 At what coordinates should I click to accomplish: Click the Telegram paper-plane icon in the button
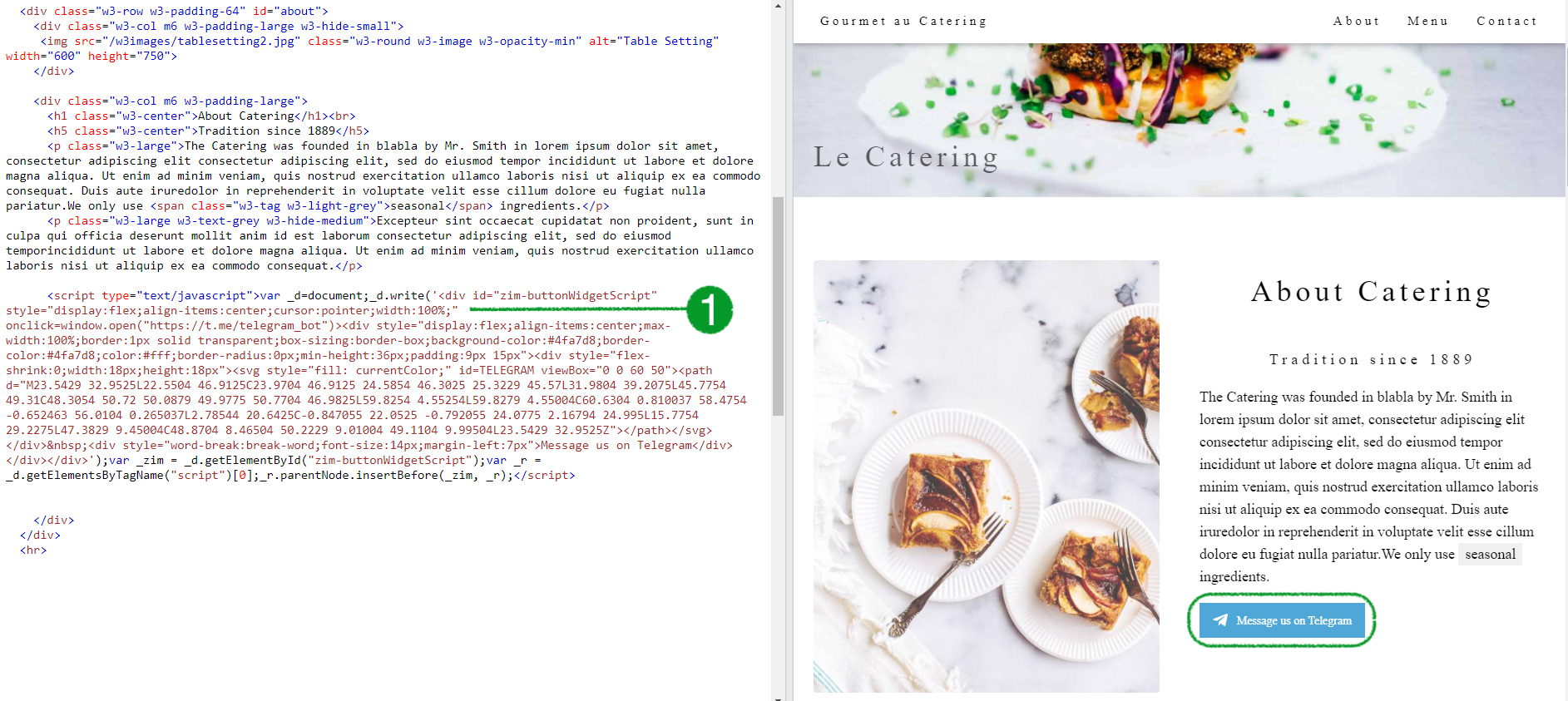point(1220,620)
